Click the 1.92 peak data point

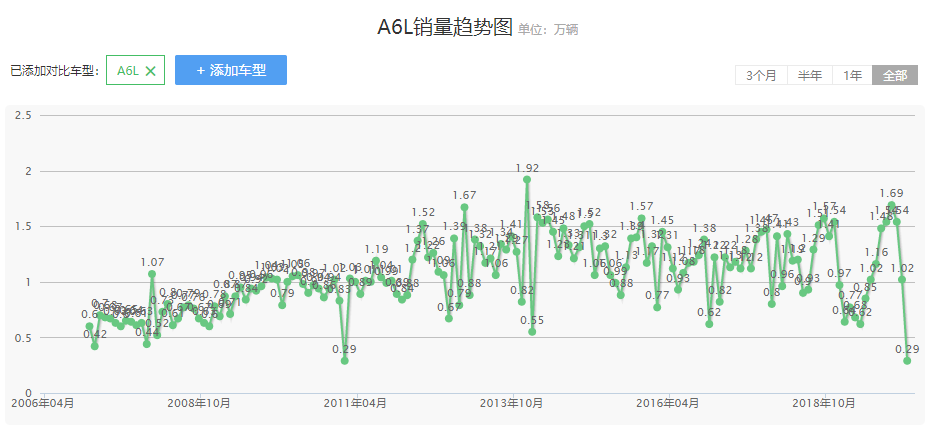[527, 179]
